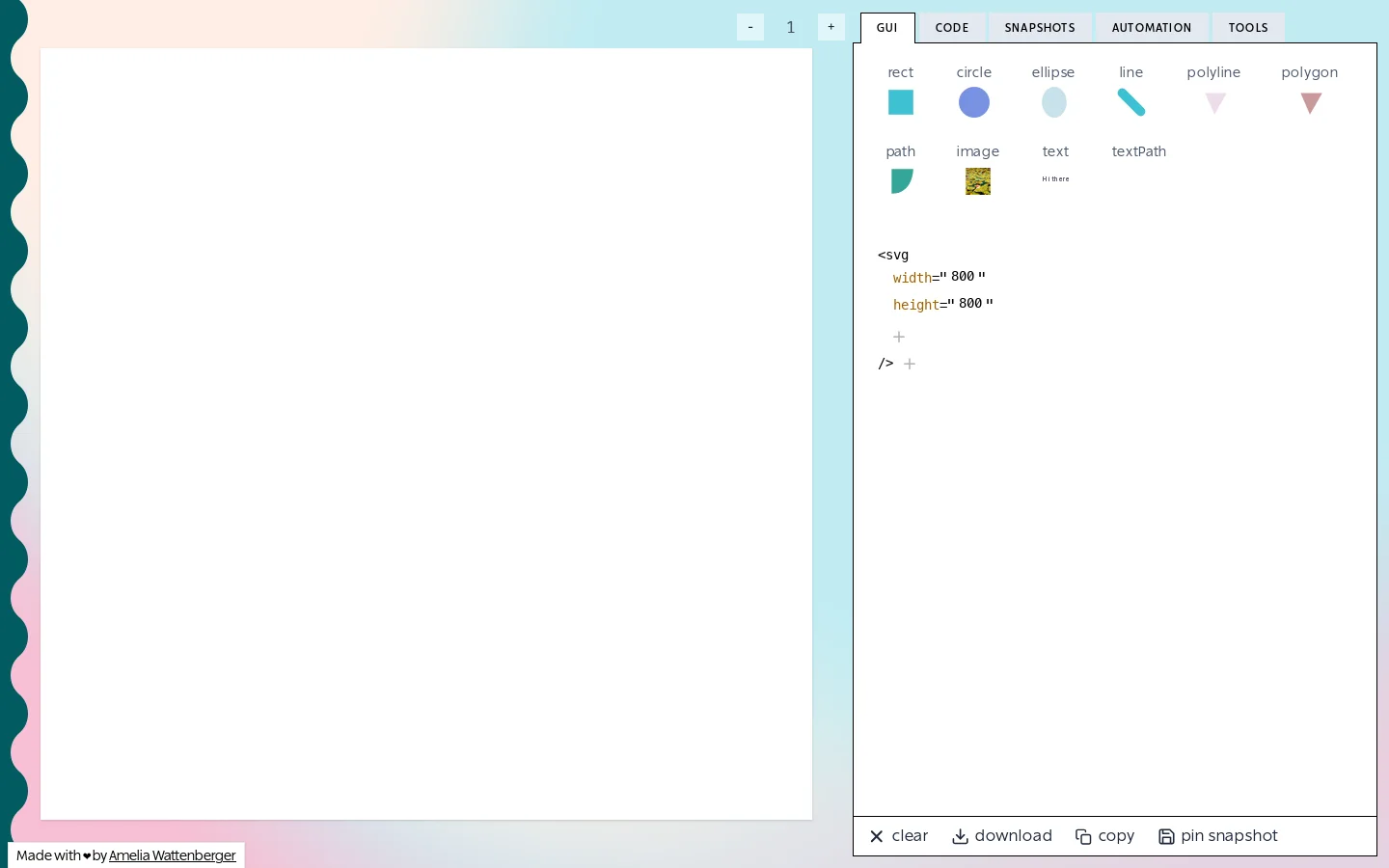
Task: Add a line using the diagonal line icon
Action: 1131,102
